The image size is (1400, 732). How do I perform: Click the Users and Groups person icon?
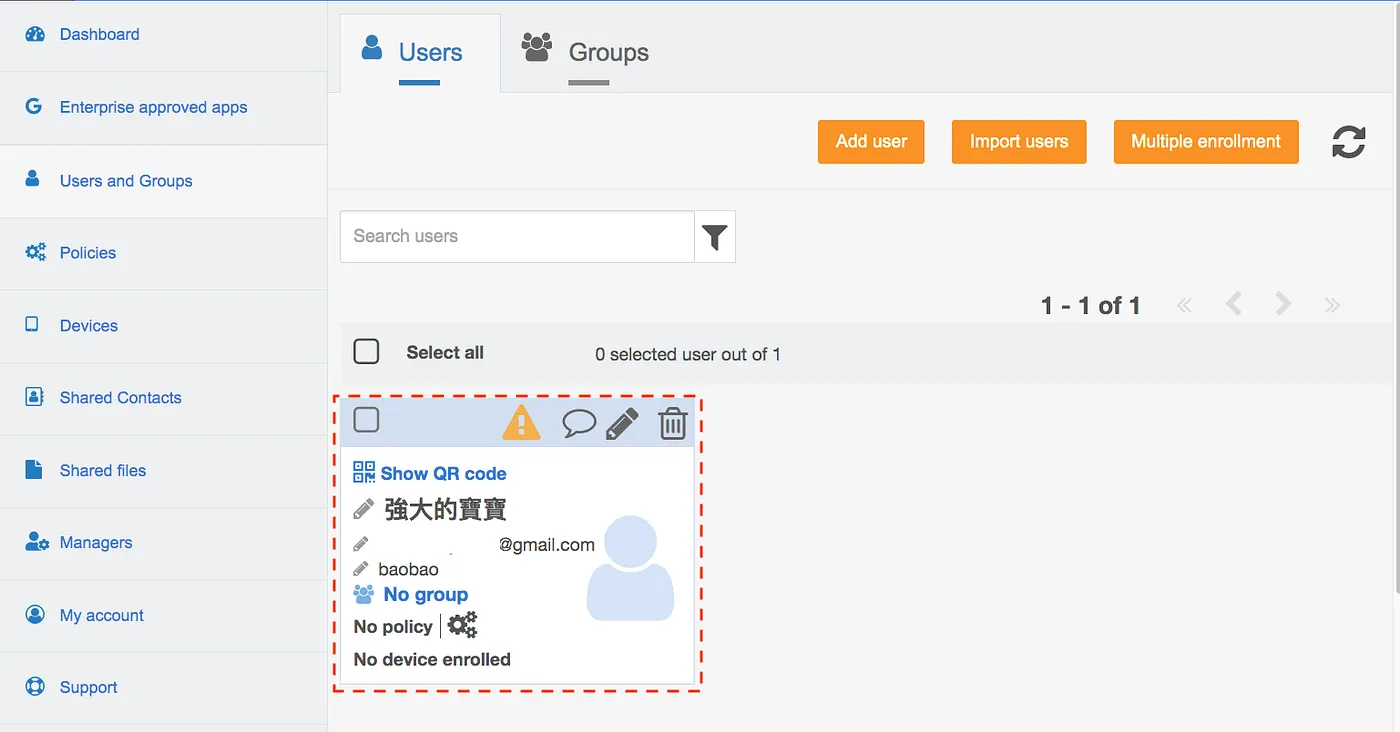pyautogui.click(x=33, y=179)
